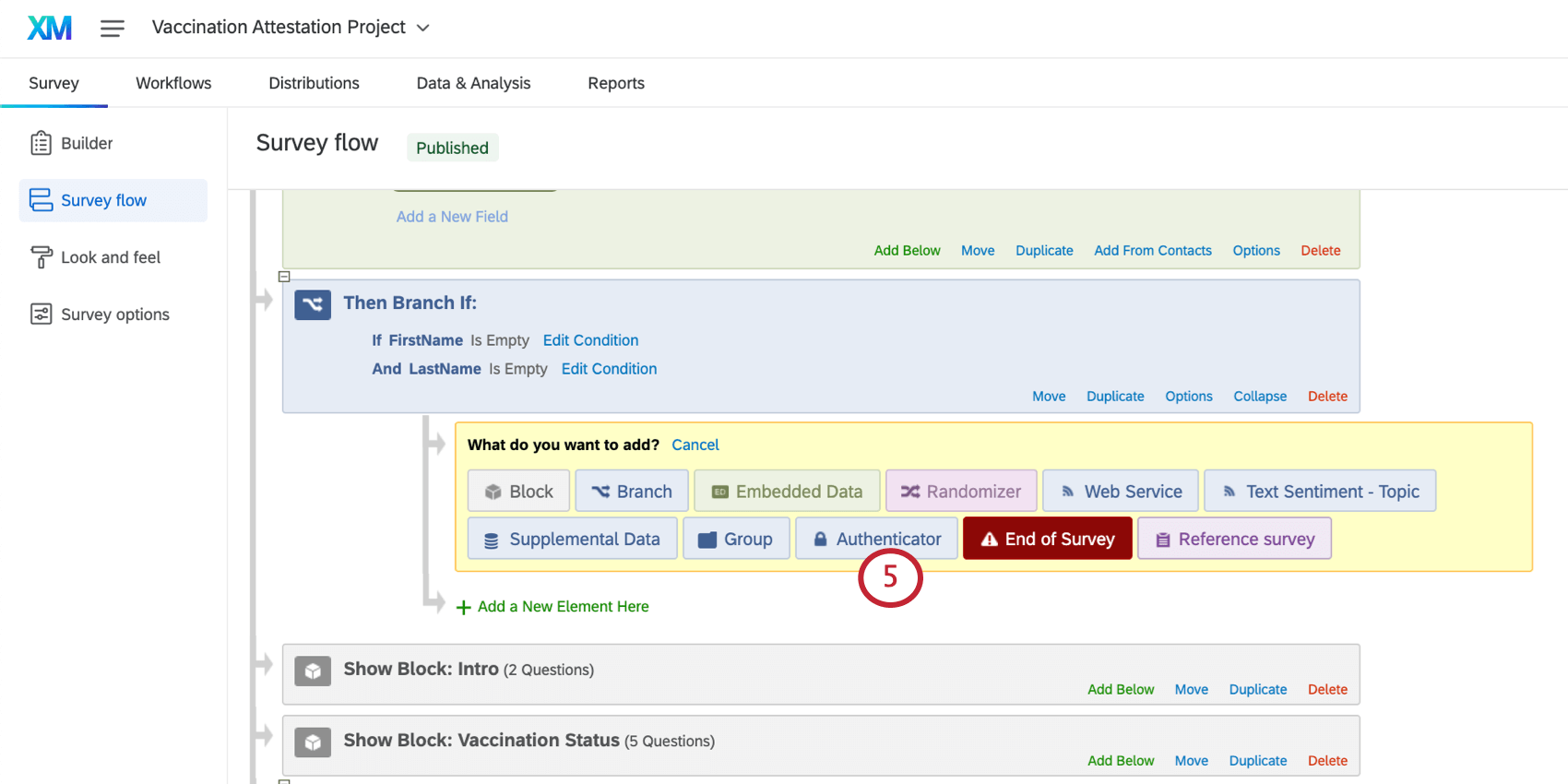
Task: Click the Look and feel paint roller icon
Action: tap(41, 257)
